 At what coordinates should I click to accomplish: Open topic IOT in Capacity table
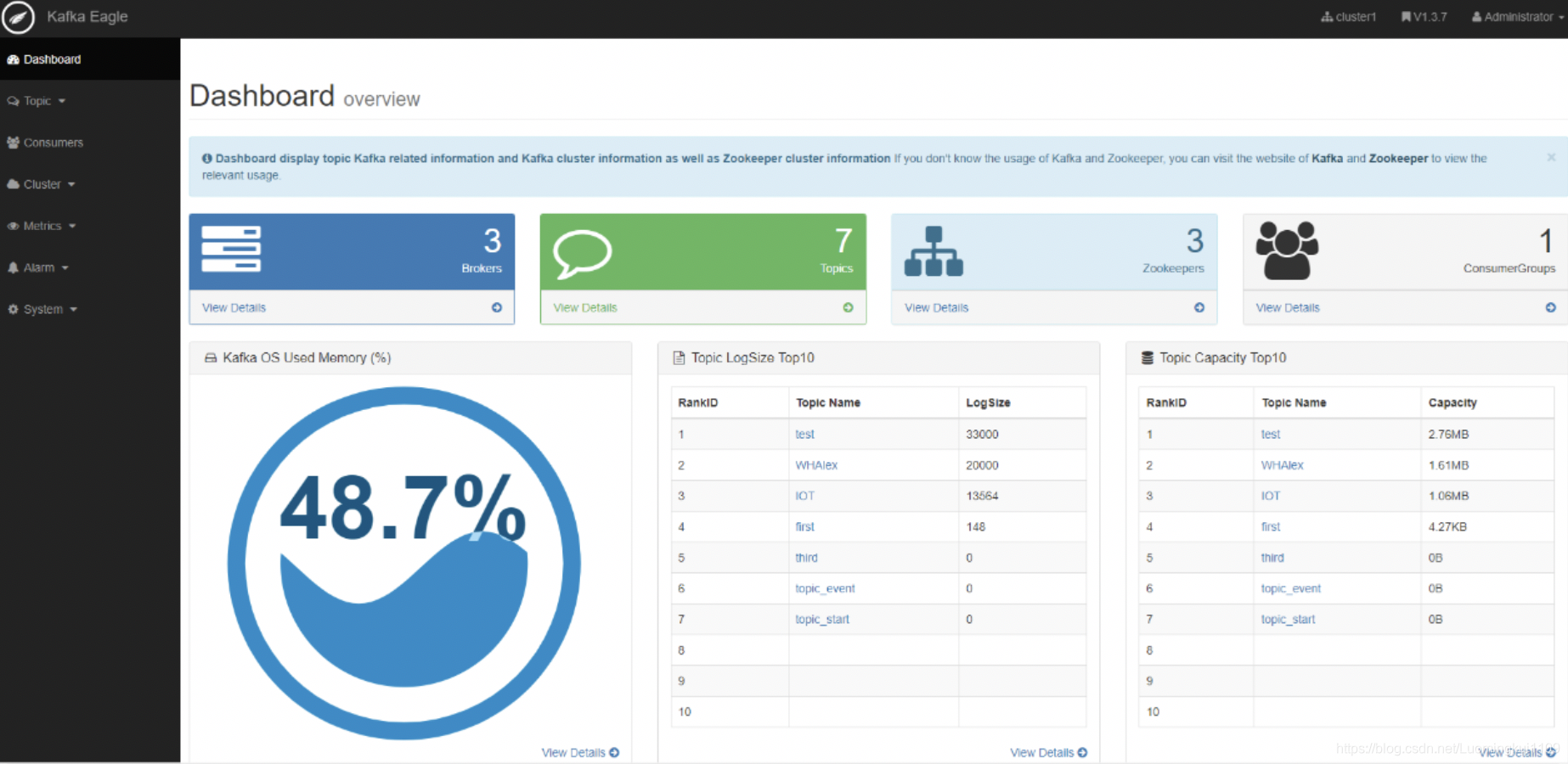[1271, 496]
